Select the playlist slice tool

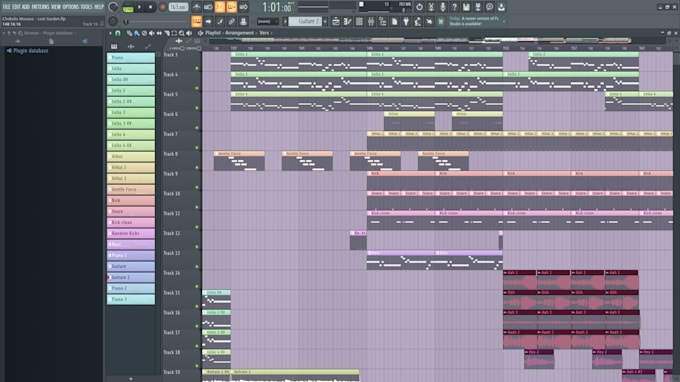tap(167, 33)
